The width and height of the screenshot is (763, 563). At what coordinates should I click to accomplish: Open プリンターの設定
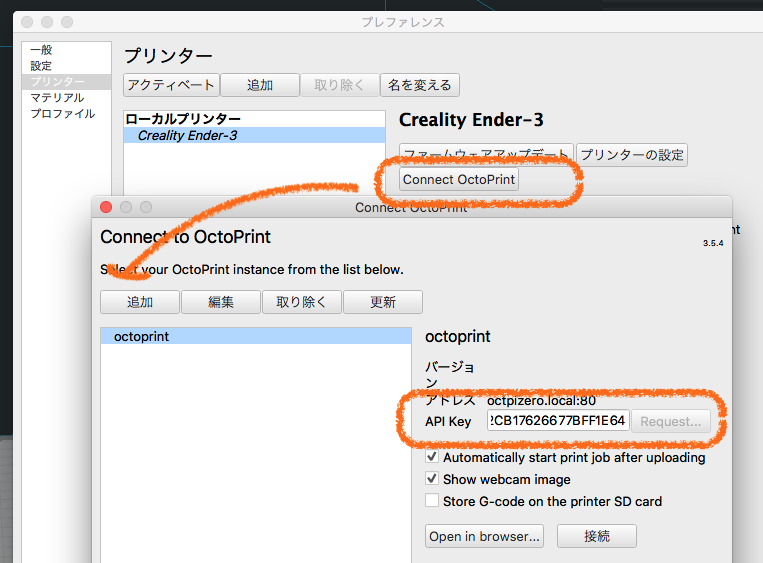(632, 155)
